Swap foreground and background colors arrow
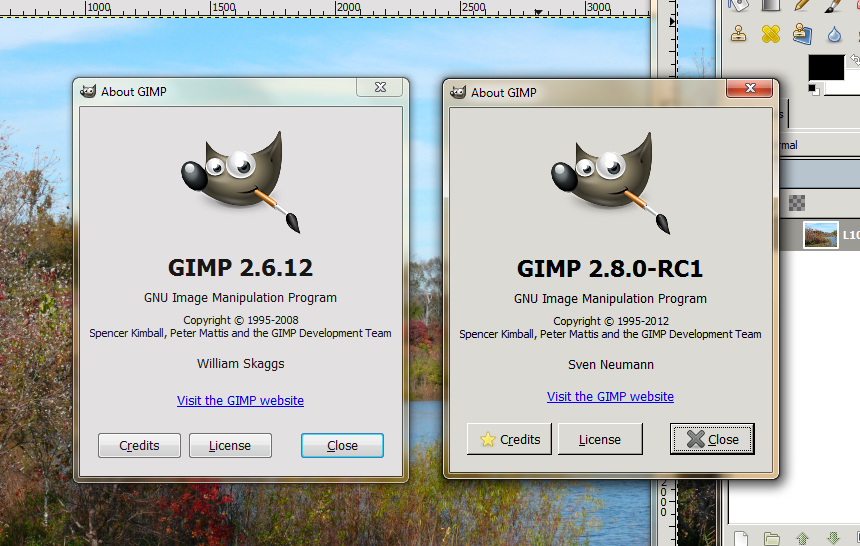This screenshot has width=860, height=546. 855,59
